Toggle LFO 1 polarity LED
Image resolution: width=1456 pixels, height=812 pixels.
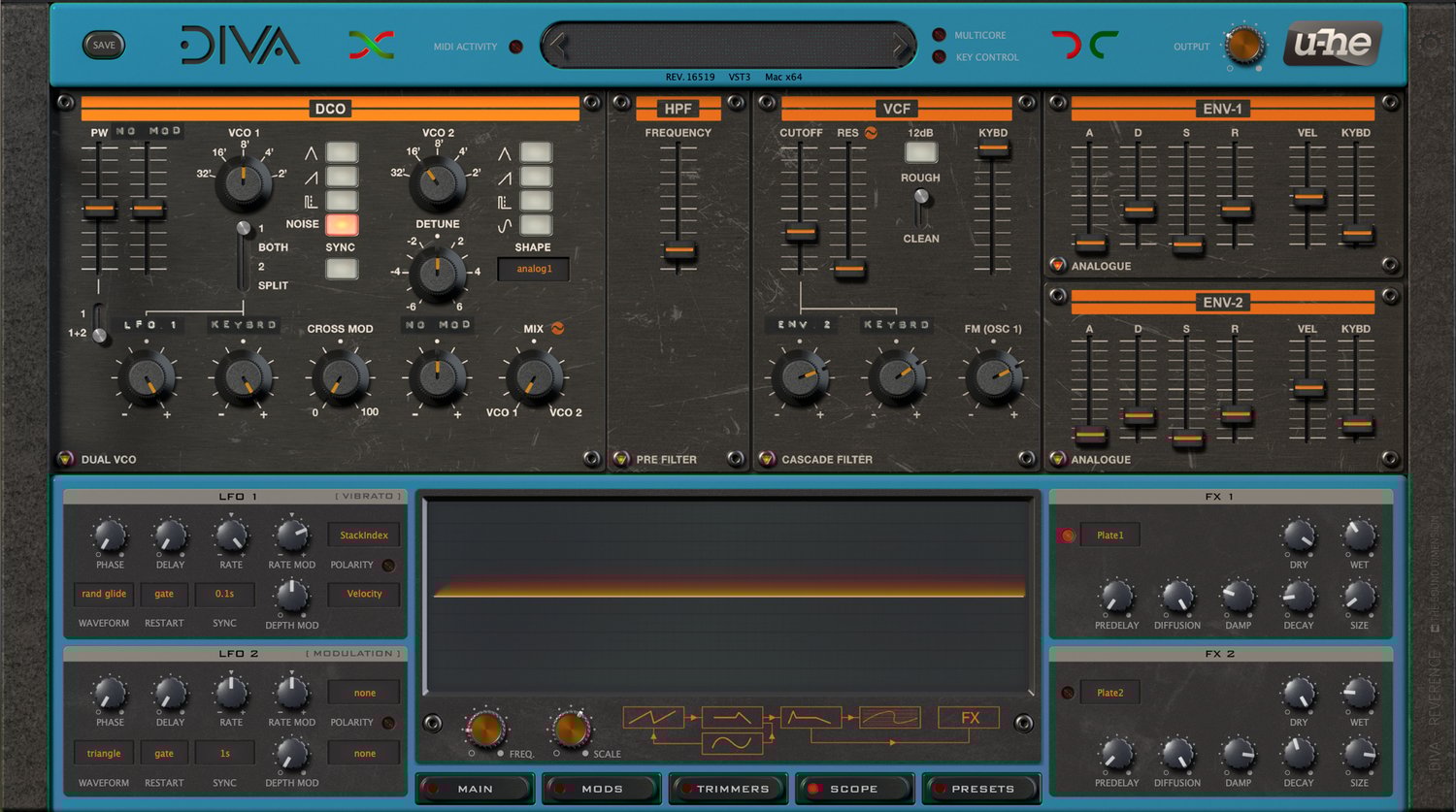click(388, 565)
